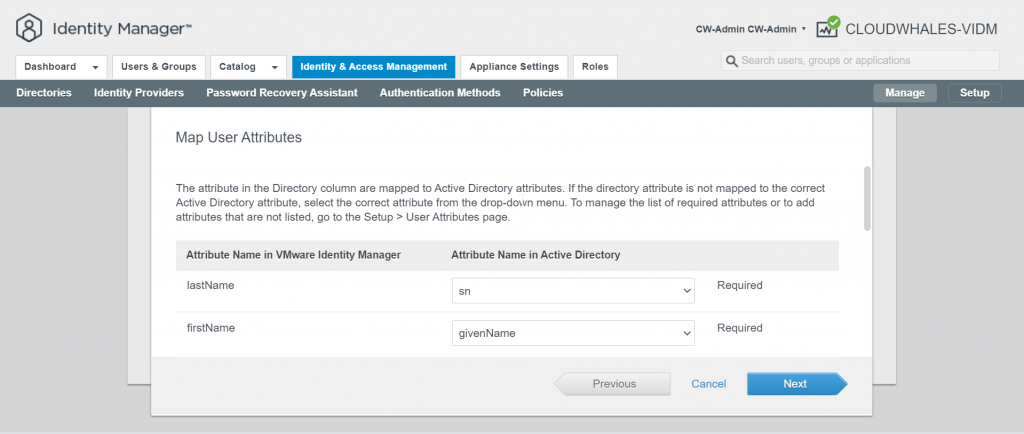Click the firstName attribute label
This screenshot has height=434, width=1024.
point(211,328)
